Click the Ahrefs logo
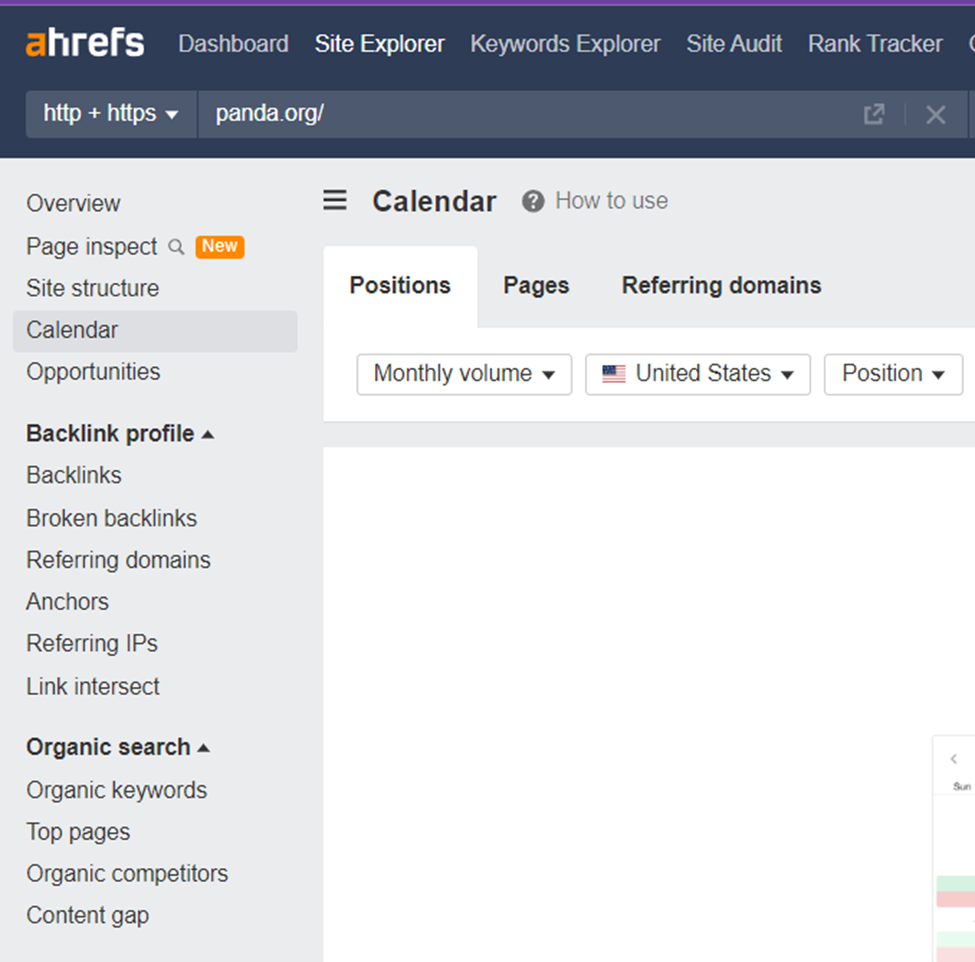The width and height of the screenshot is (975, 962). pyautogui.click(x=85, y=43)
